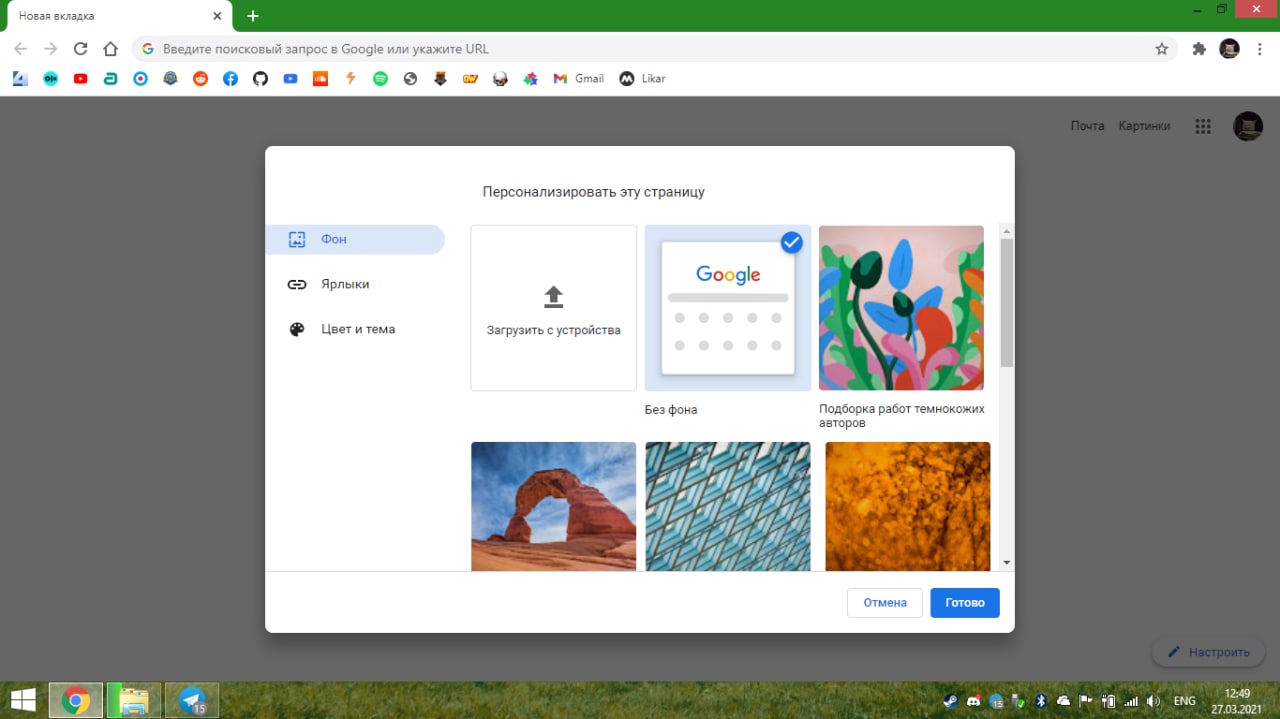
Task: Choose the red rock arch background
Action: (x=554, y=506)
